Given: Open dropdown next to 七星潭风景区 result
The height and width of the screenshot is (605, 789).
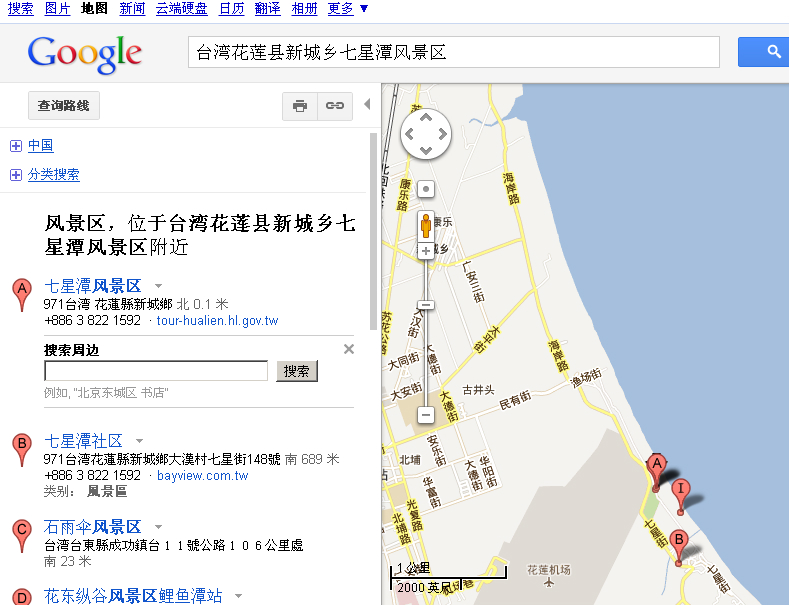Looking at the screenshot, I should (x=159, y=286).
